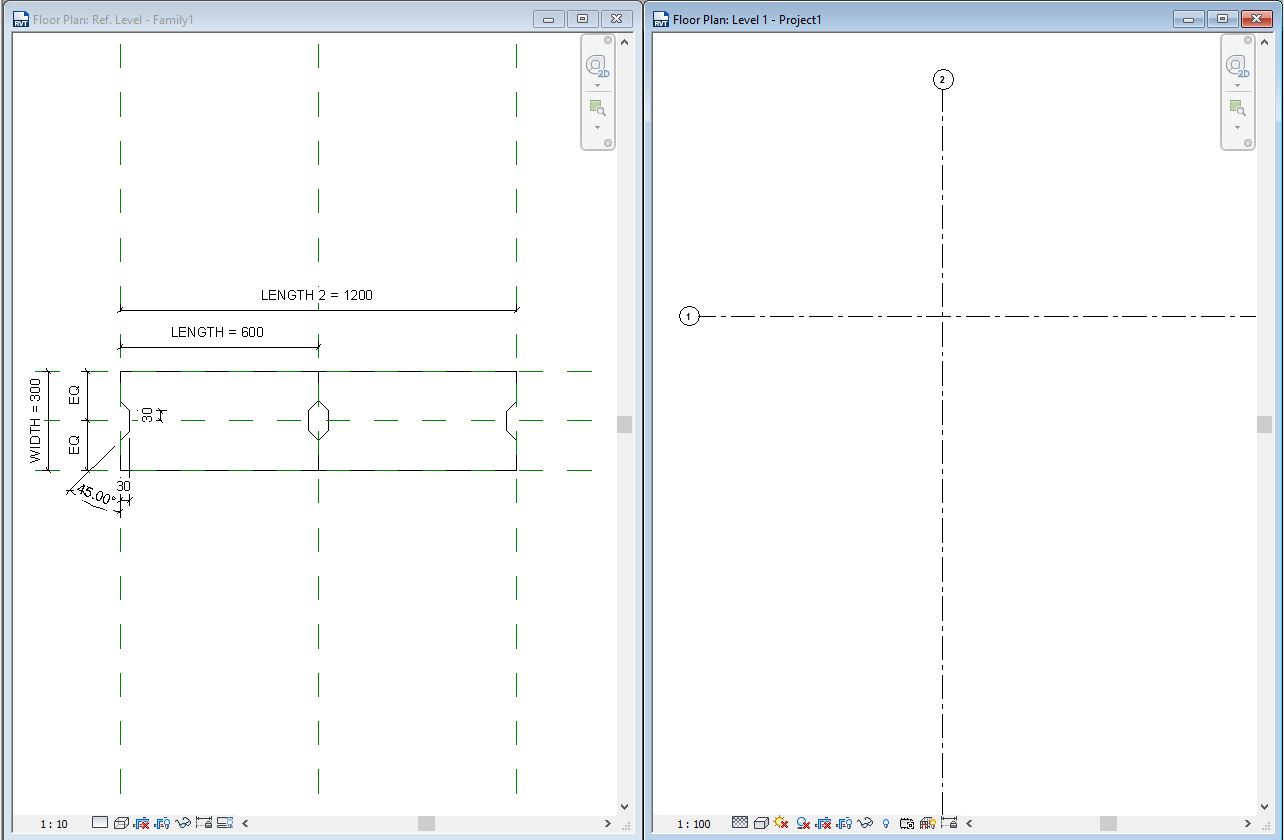Click grid bubble 2 in Project1 view

(x=941, y=79)
